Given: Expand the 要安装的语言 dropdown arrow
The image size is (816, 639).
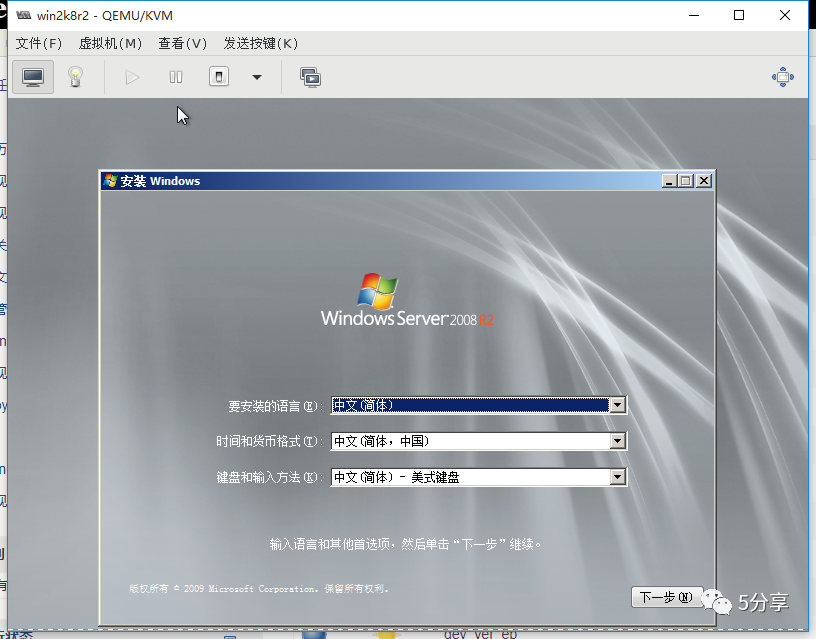Looking at the screenshot, I should 618,405.
